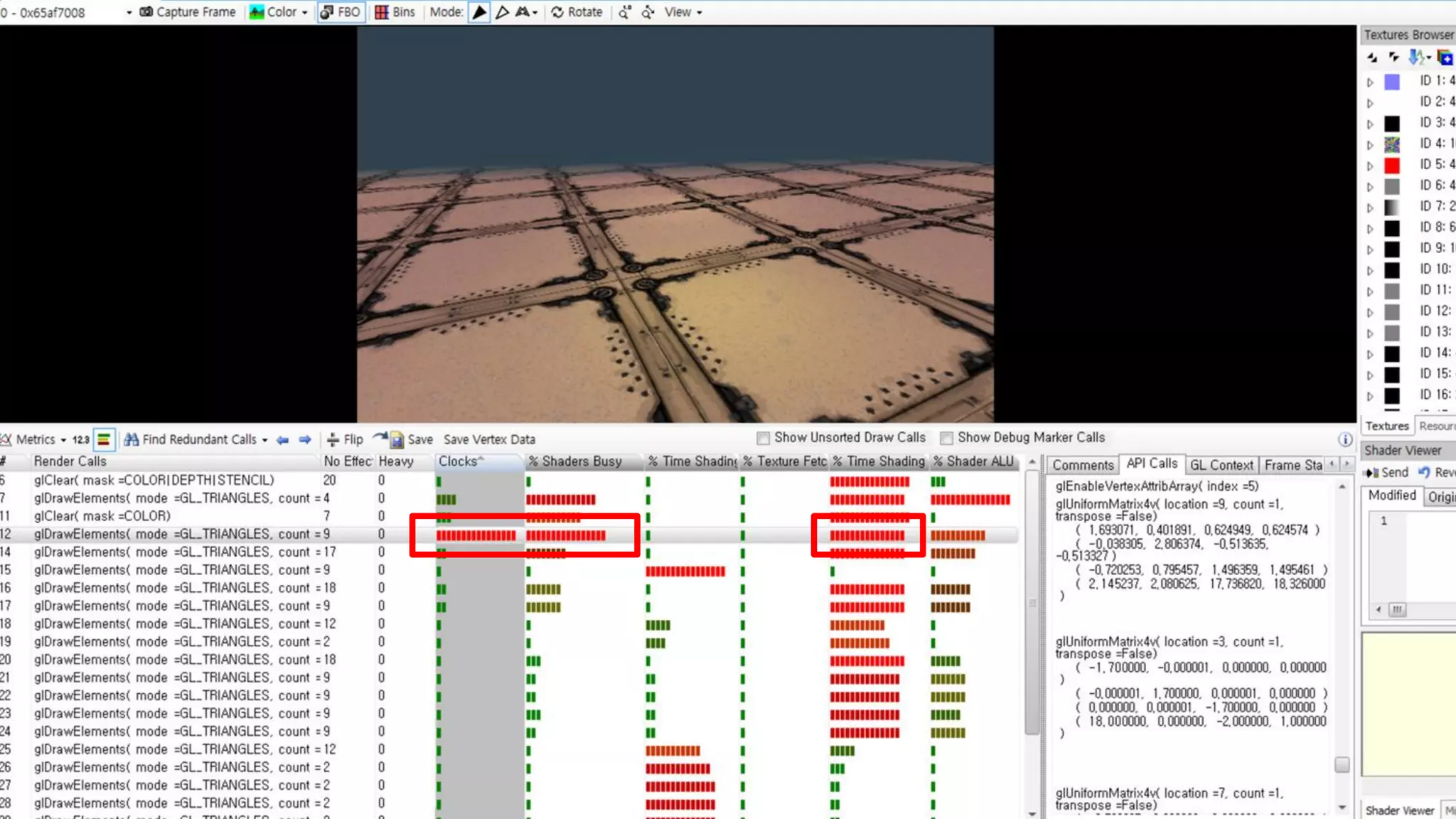Switch to the GL Context tab
The height and width of the screenshot is (819, 1456).
(1221, 465)
